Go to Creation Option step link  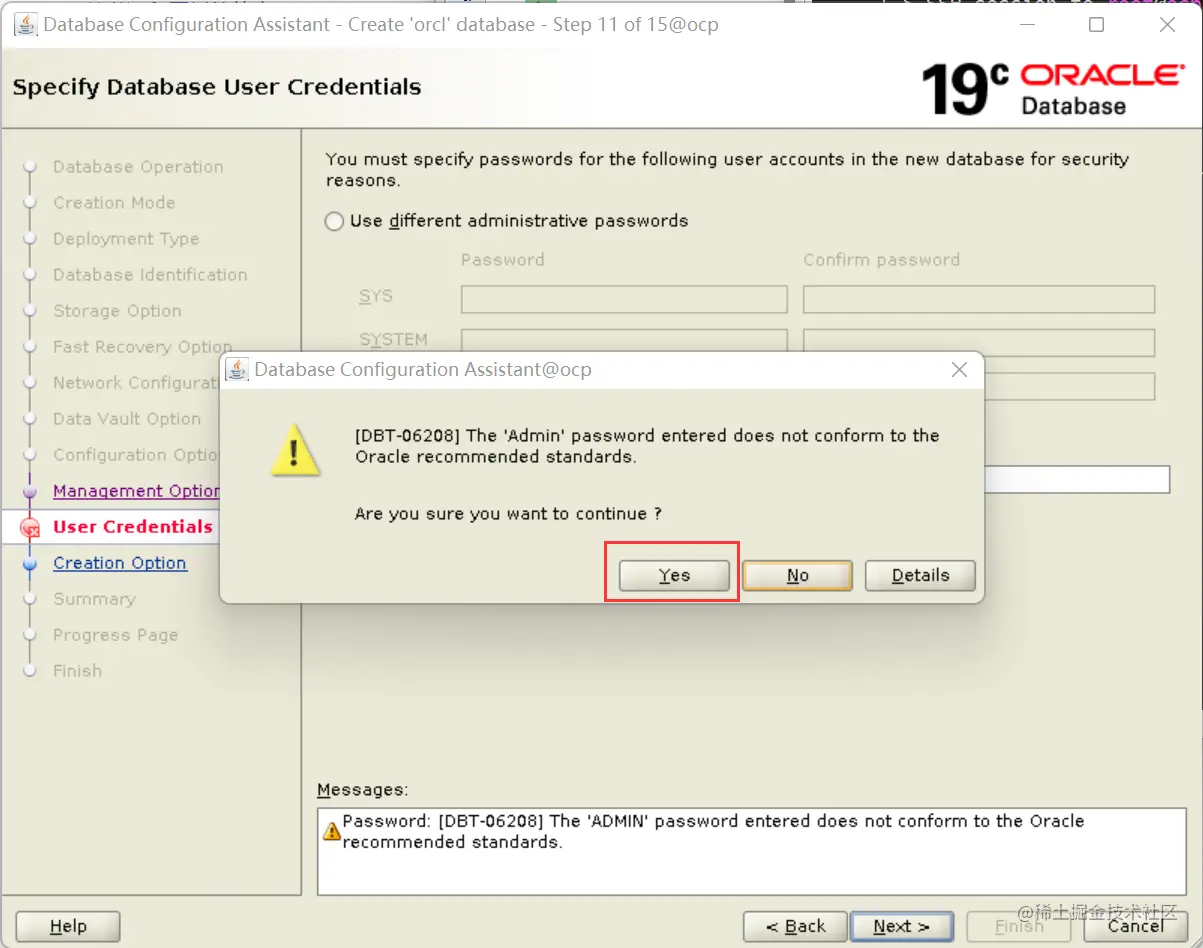click(x=120, y=563)
